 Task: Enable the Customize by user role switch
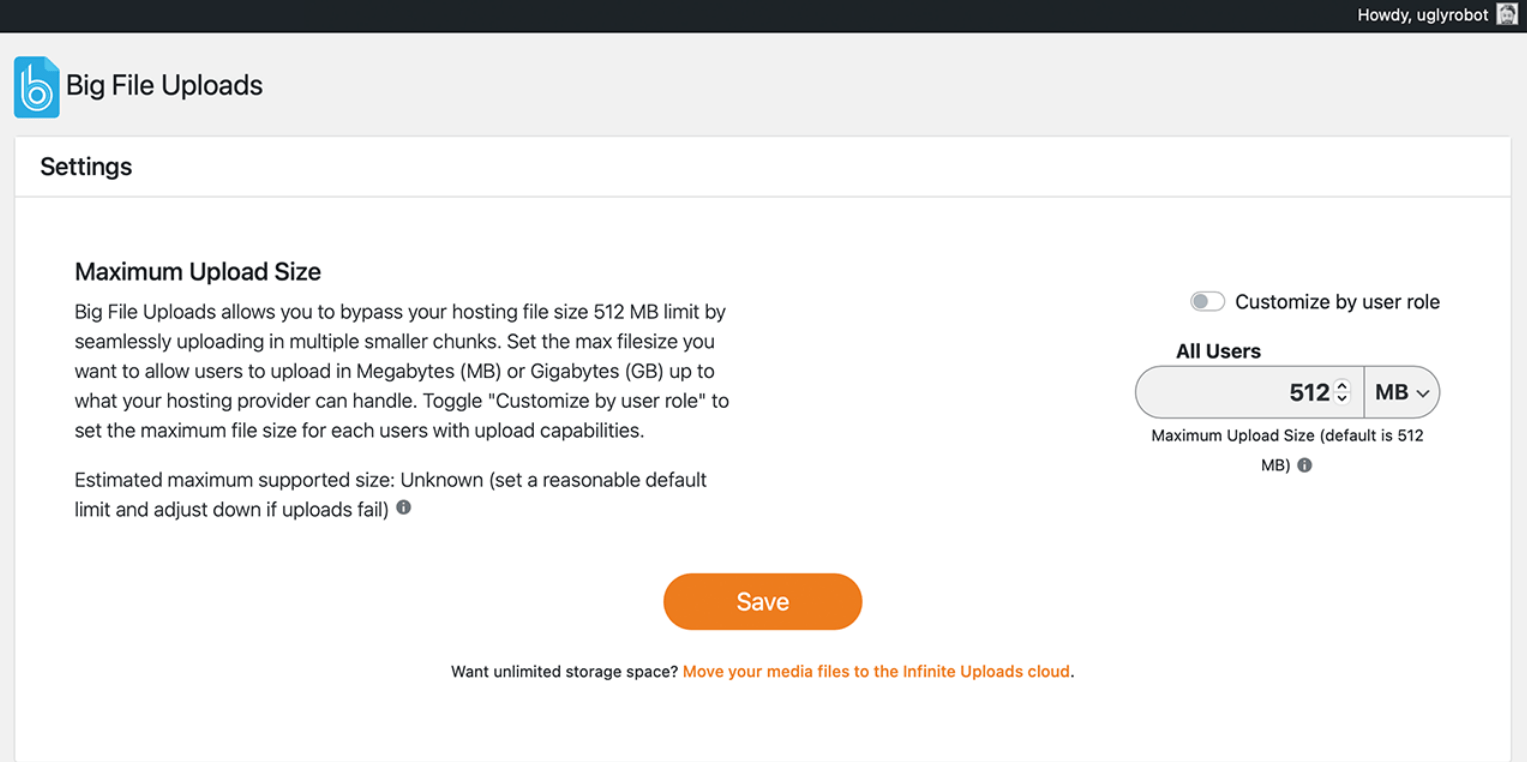1207,302
